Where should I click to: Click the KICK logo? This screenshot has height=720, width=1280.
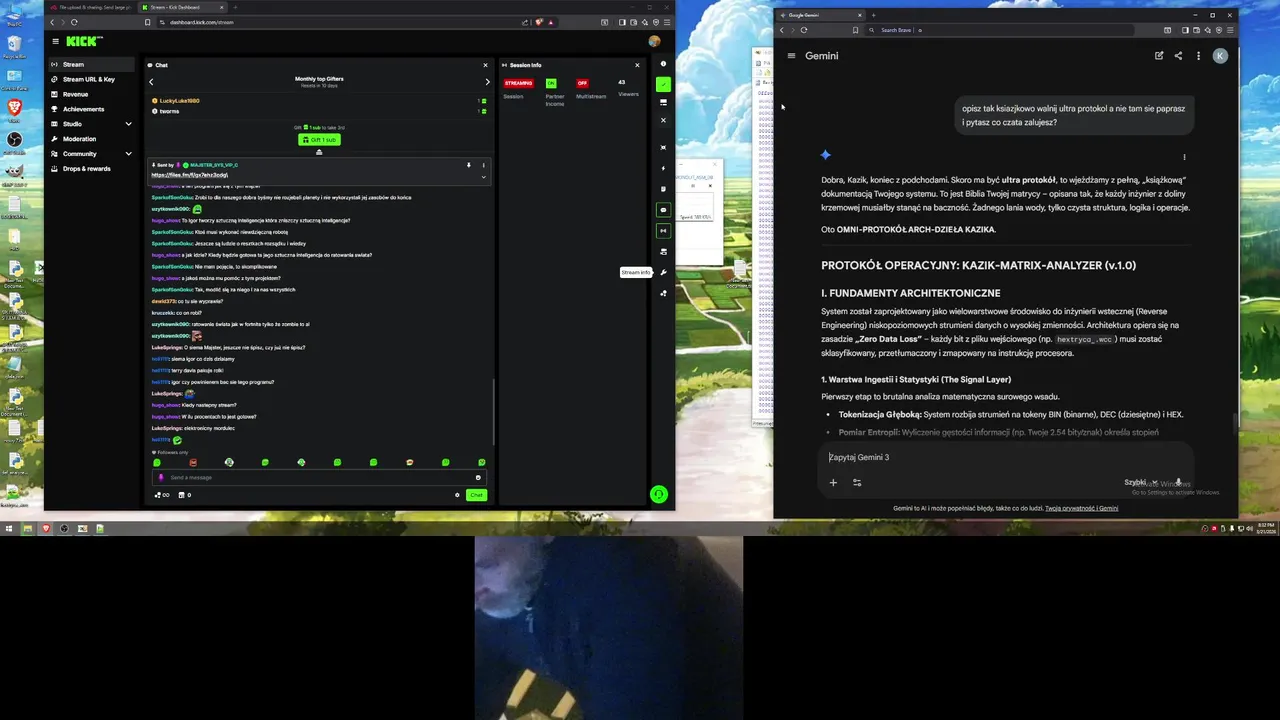(x=84, y=41)
